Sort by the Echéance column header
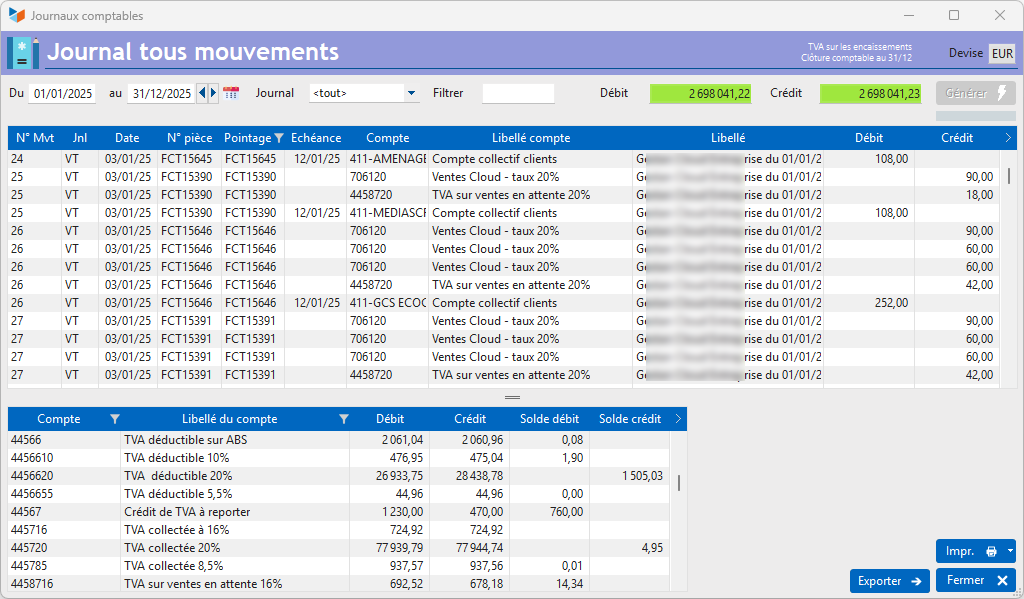1024x599 pixels. pos(316,138)
